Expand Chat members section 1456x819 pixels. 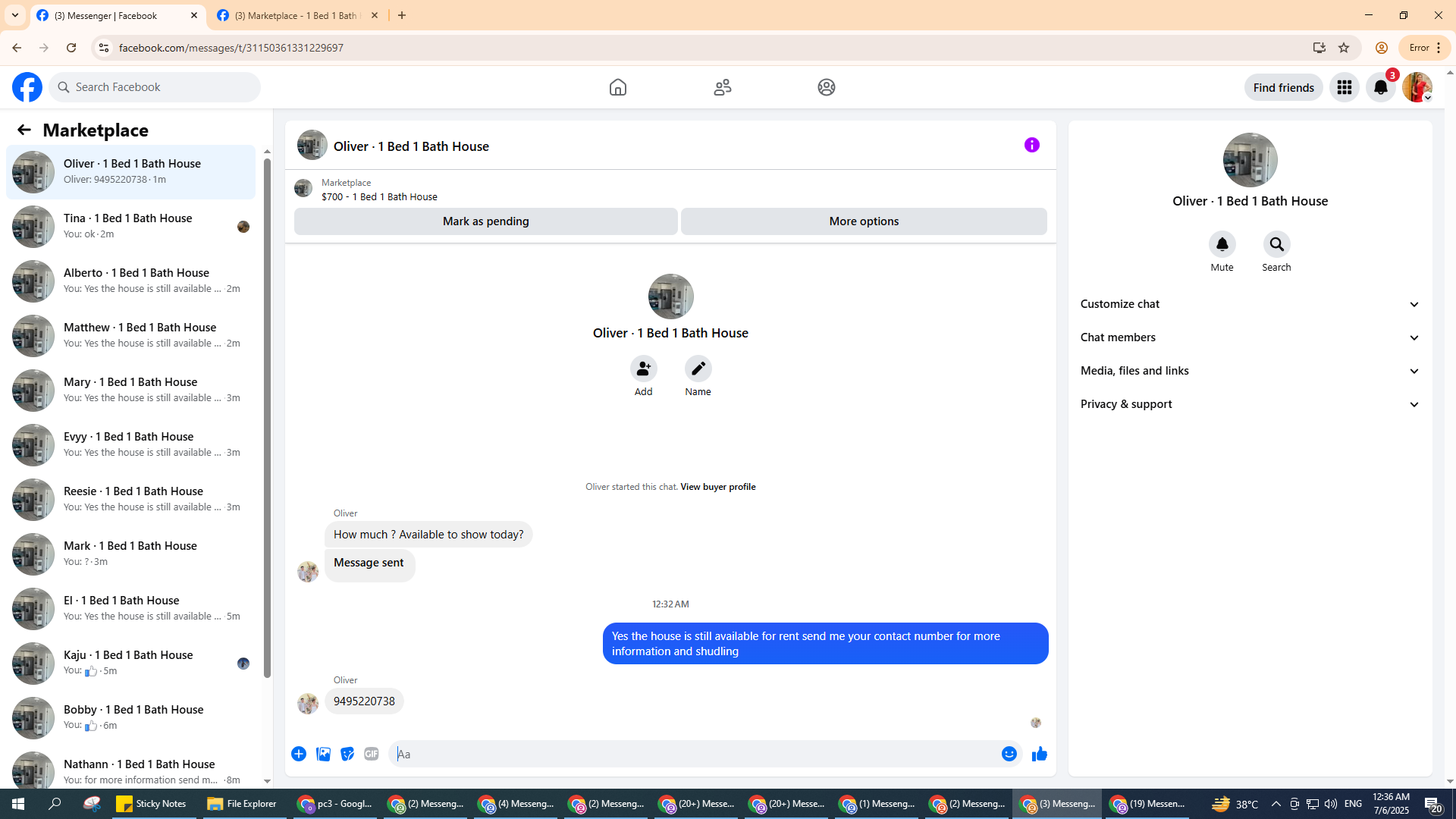[x=1249, y=337]
